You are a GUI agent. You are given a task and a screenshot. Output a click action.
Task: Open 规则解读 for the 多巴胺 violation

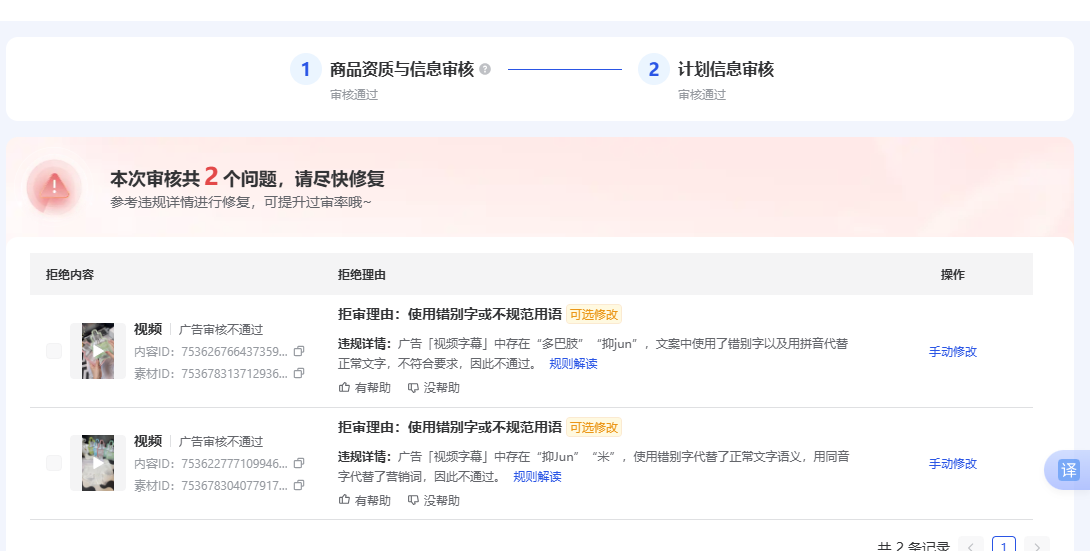point(574,363)
